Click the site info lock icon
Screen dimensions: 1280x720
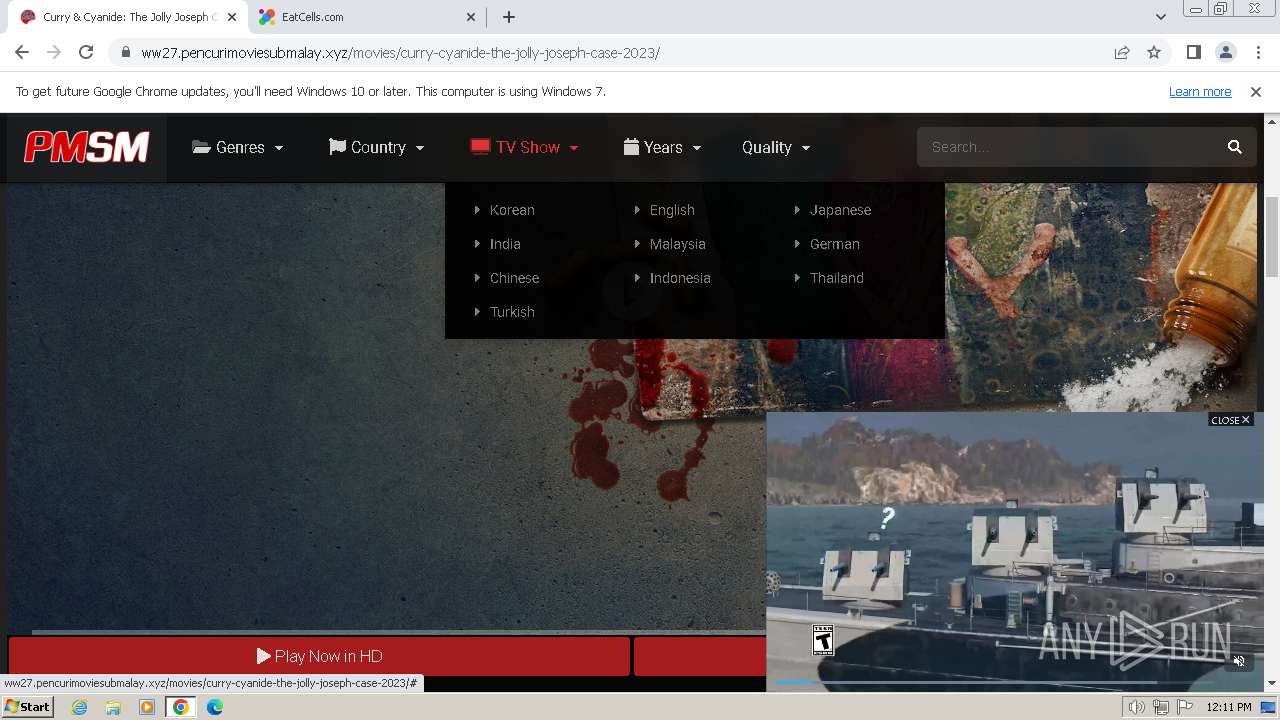pos(125,53)
